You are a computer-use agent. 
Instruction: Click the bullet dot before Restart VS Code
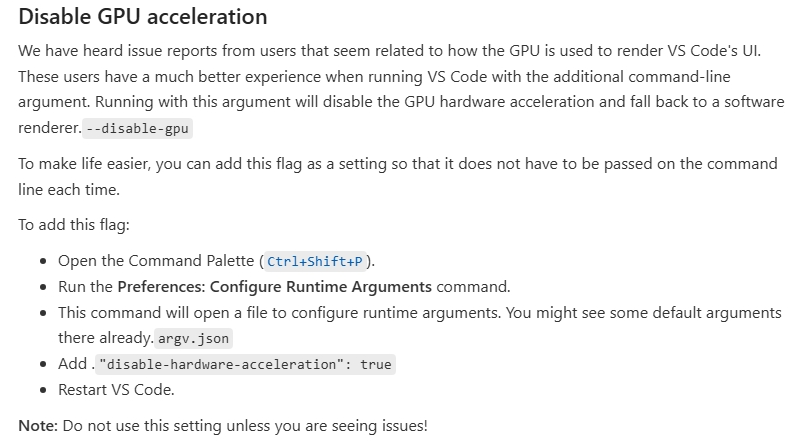click(x=44, y=390)
